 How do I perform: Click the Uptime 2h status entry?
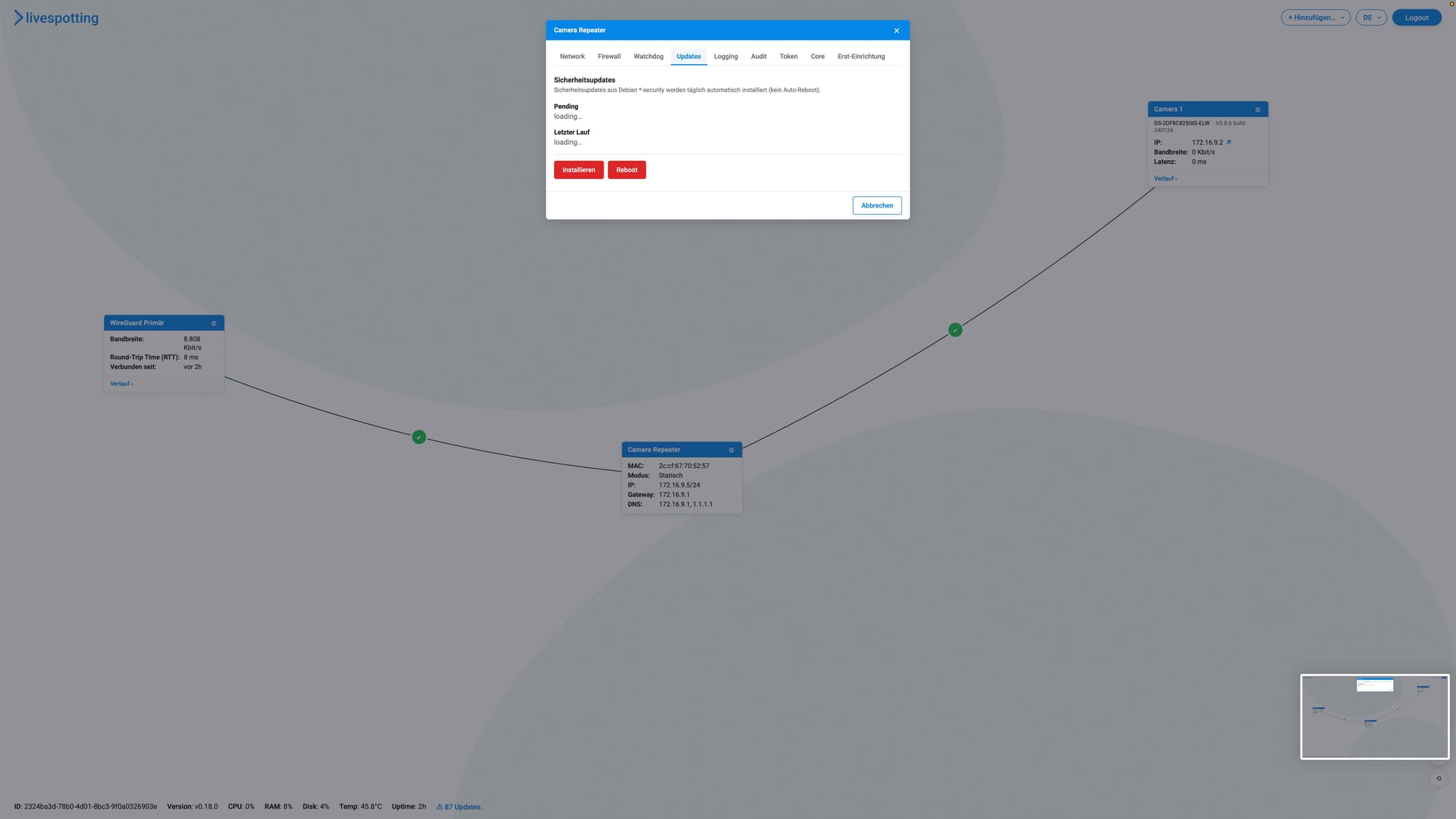408,807
